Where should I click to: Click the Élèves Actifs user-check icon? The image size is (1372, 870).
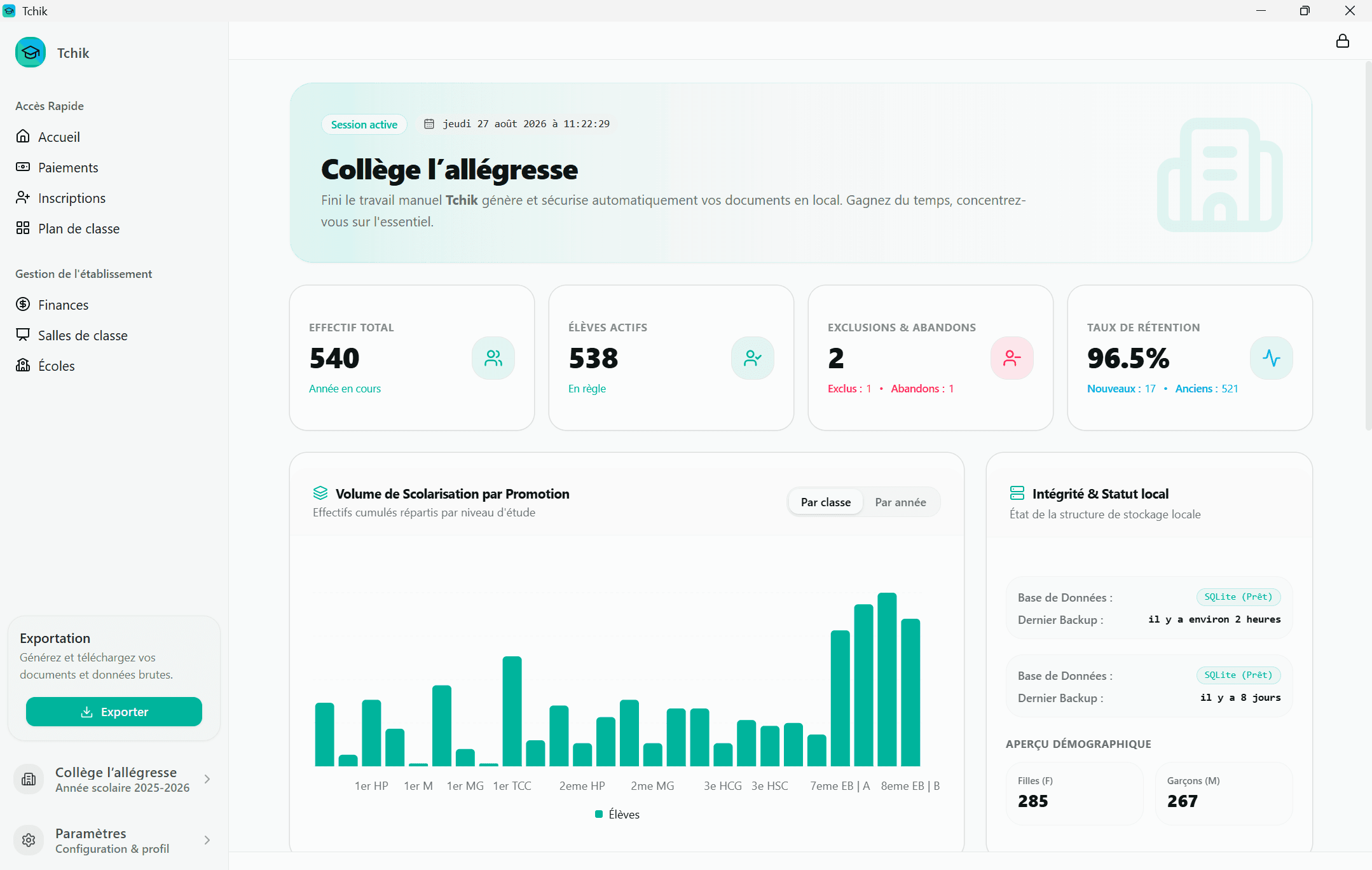753,358
